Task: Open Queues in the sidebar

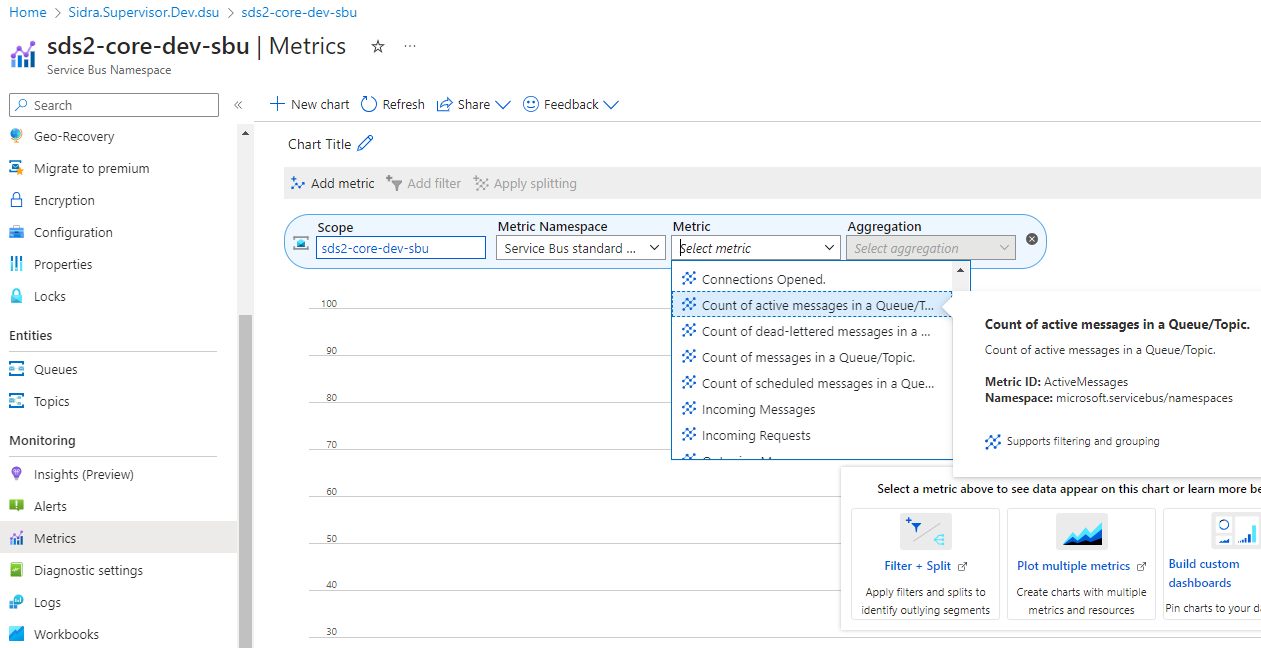Action: pos(55,369)
